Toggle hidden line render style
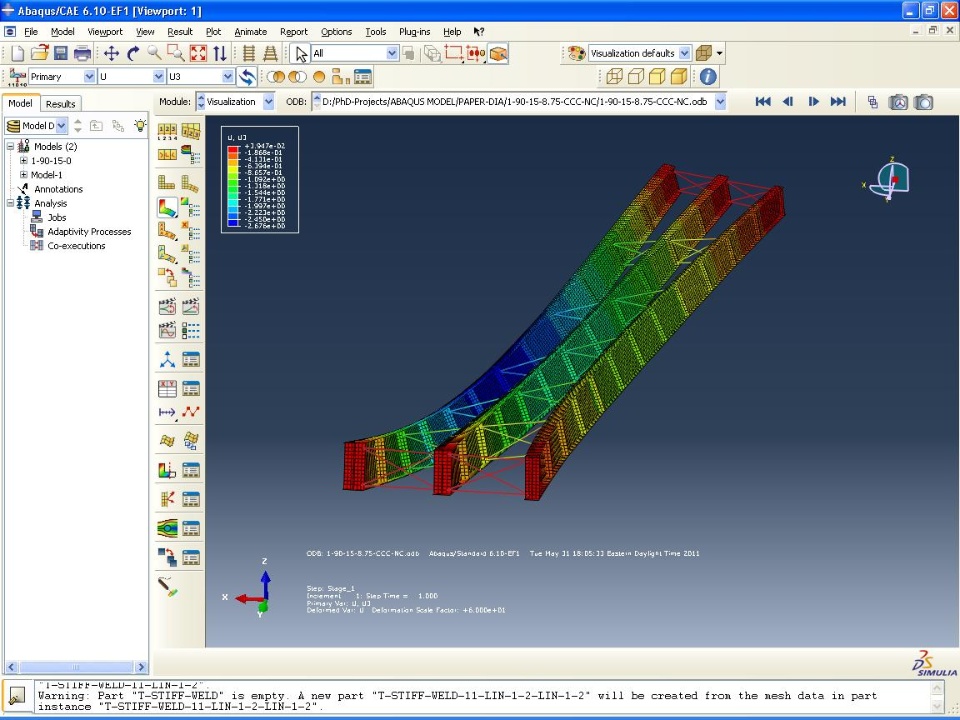960x720 pixels. click(x=636, y=77)
